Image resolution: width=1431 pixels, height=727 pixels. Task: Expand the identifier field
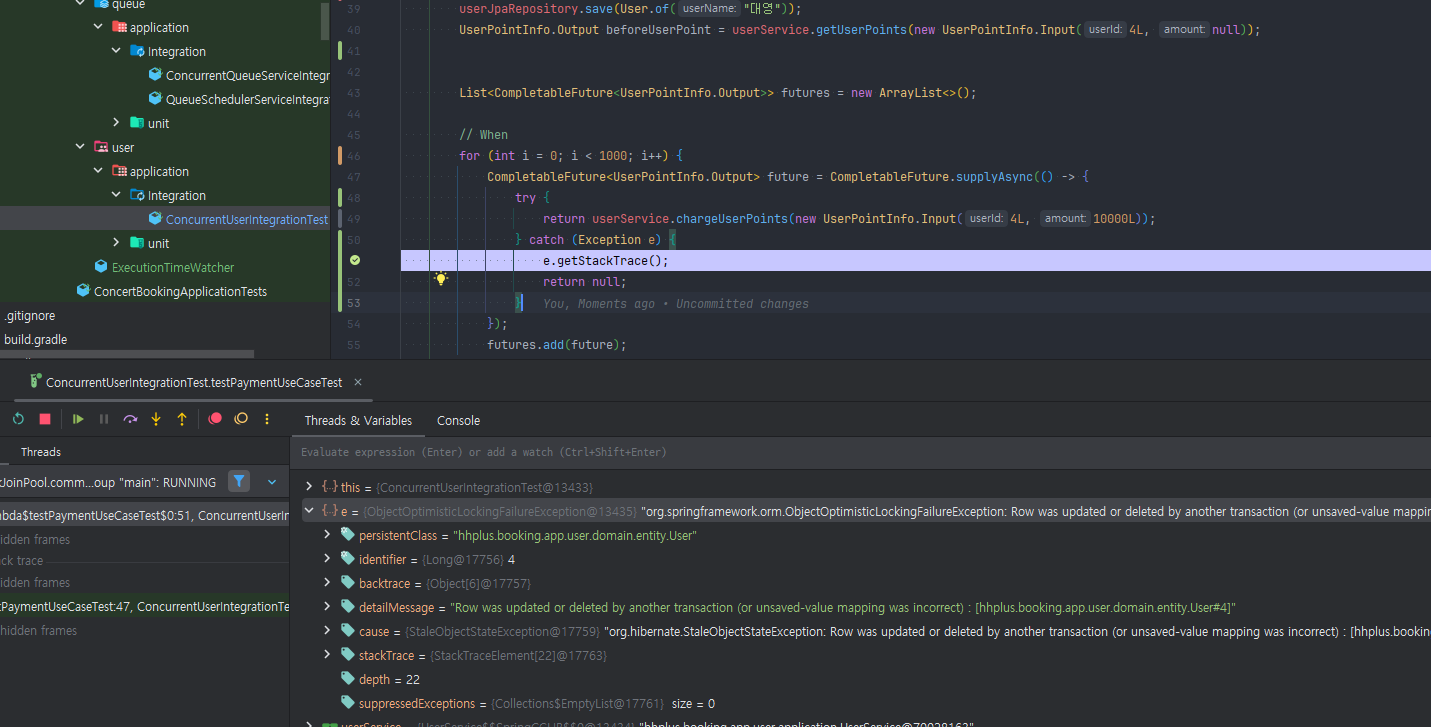327,559
